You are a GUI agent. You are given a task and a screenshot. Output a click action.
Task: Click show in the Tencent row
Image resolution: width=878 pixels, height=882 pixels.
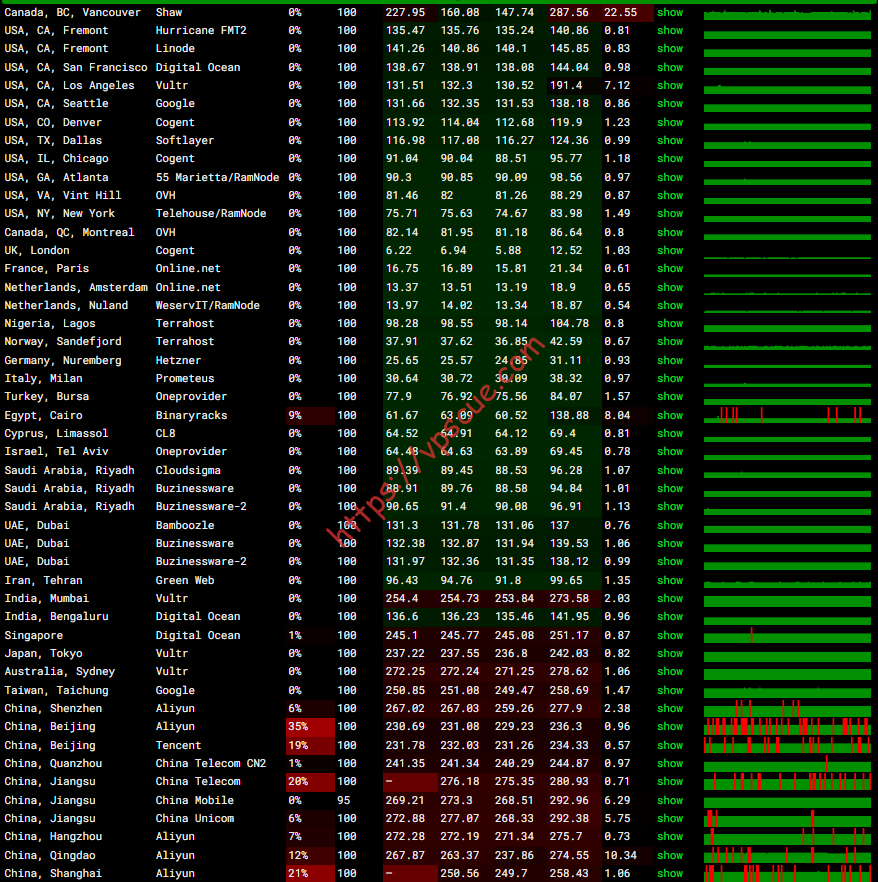point(670,745)
